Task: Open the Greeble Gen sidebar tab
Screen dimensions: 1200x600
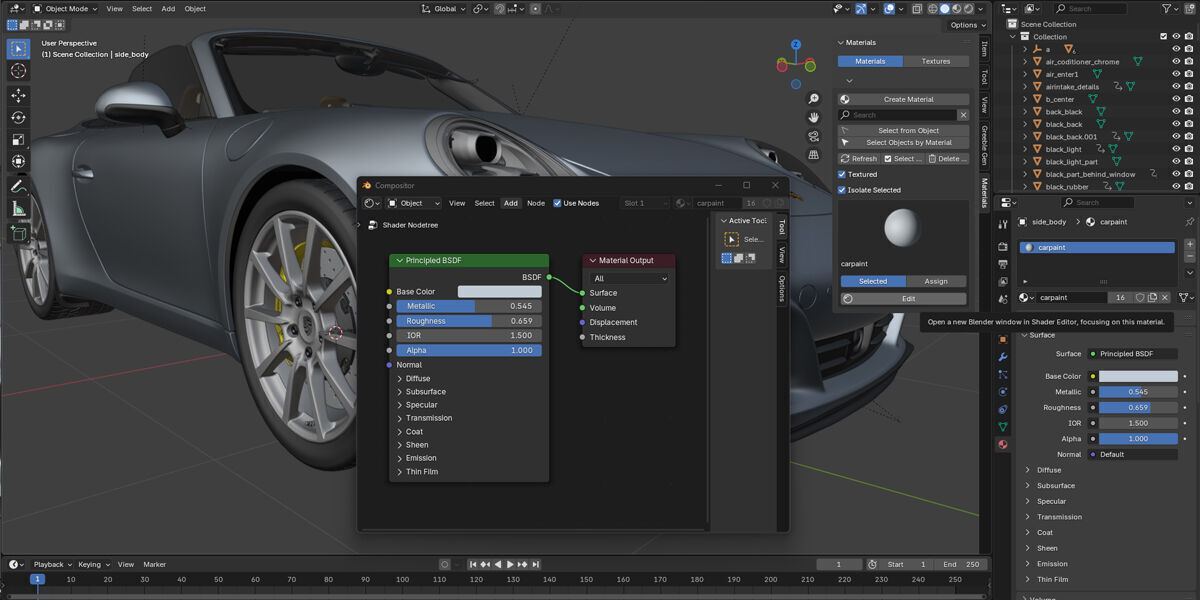Action: point(984,145)
